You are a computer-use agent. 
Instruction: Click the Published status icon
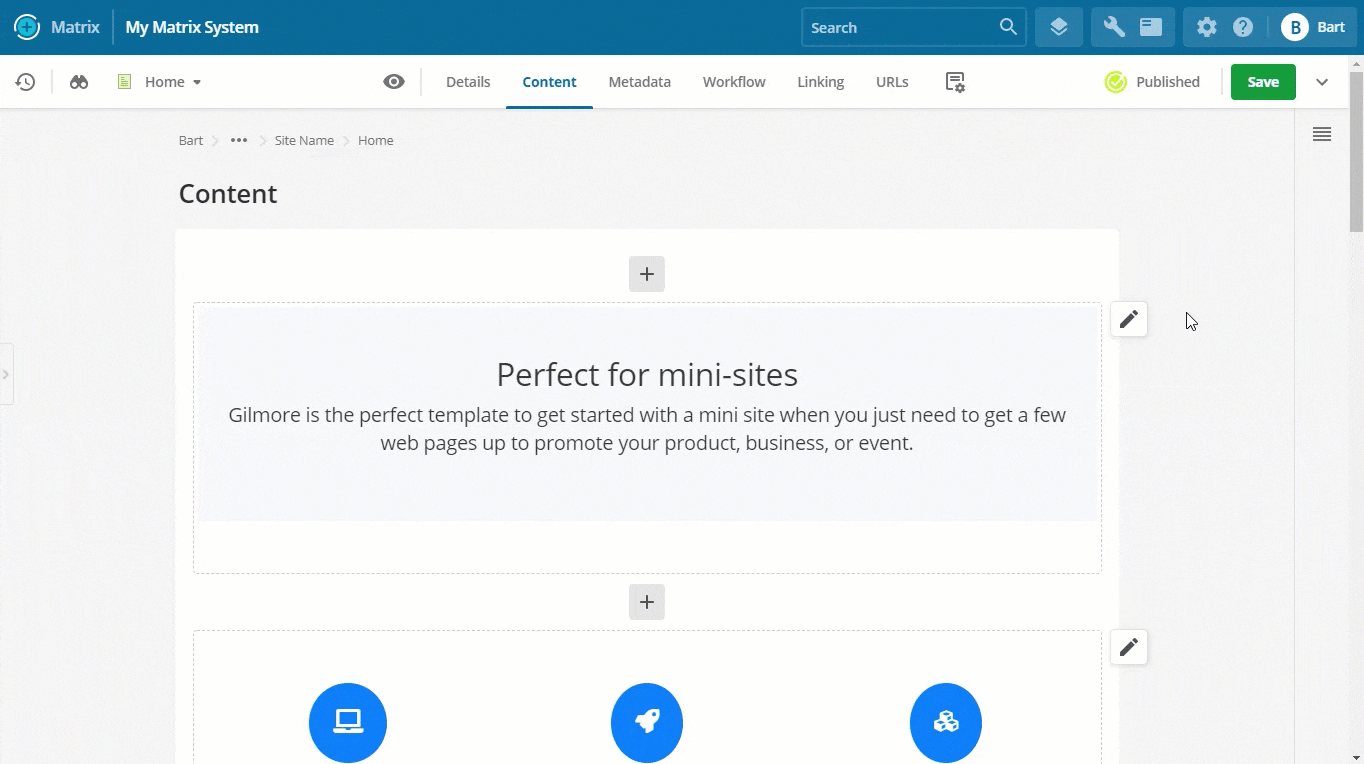tap(1116, 82)
